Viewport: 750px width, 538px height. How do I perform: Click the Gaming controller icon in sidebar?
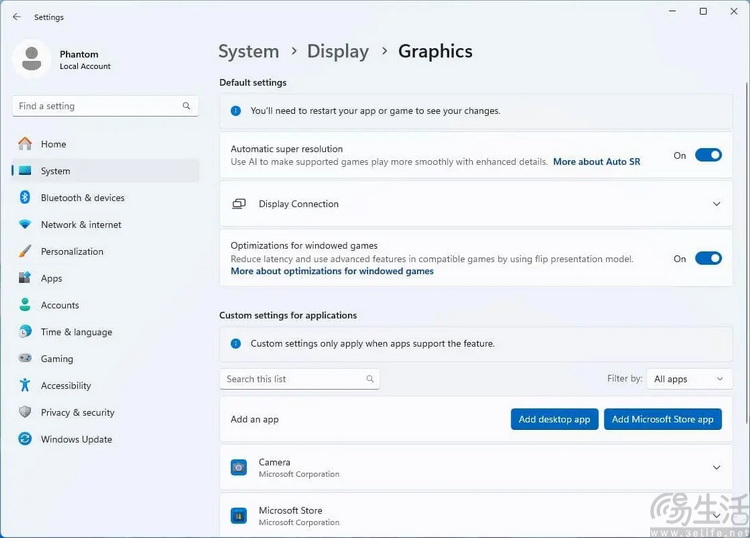coord(25,358)
